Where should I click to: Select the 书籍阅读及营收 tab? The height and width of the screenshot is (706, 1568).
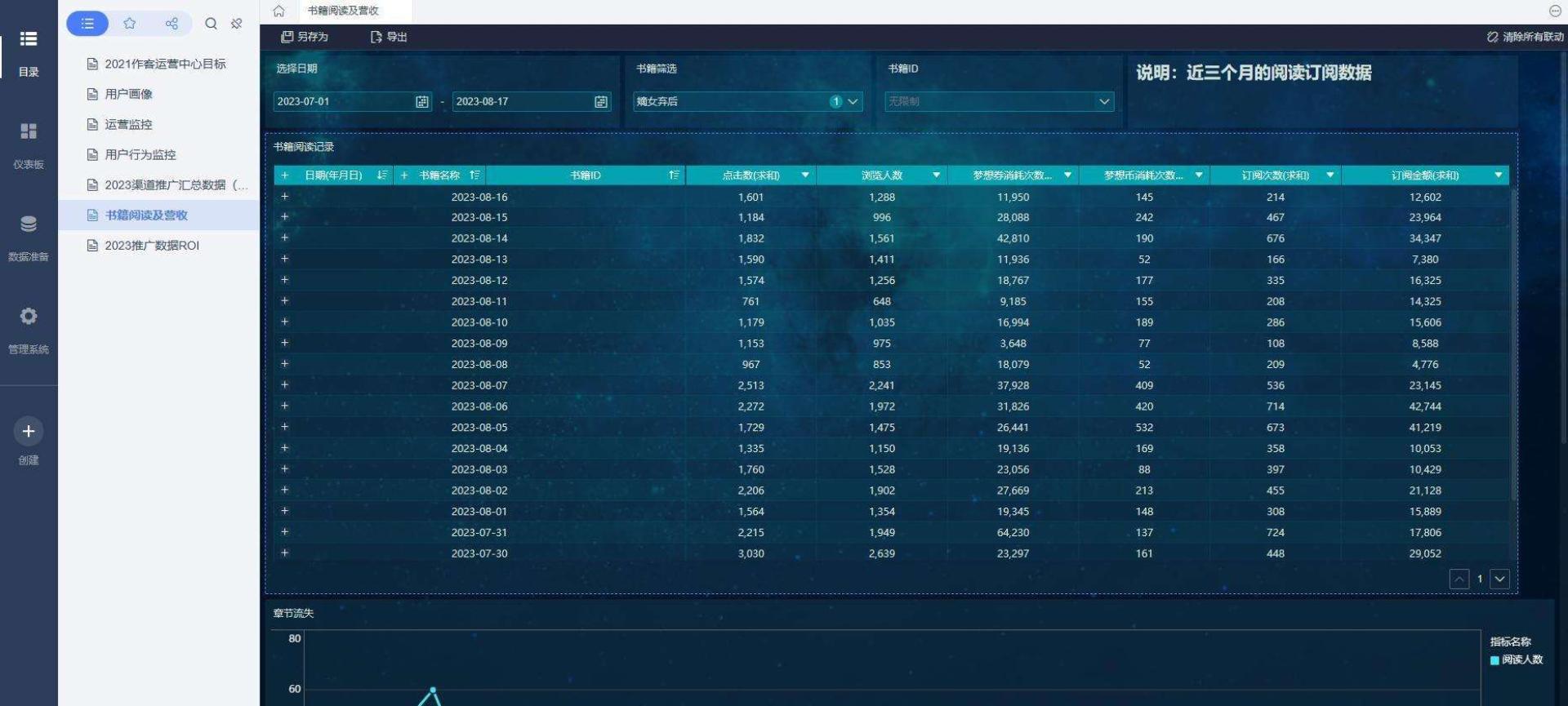[x=343, y=11]
